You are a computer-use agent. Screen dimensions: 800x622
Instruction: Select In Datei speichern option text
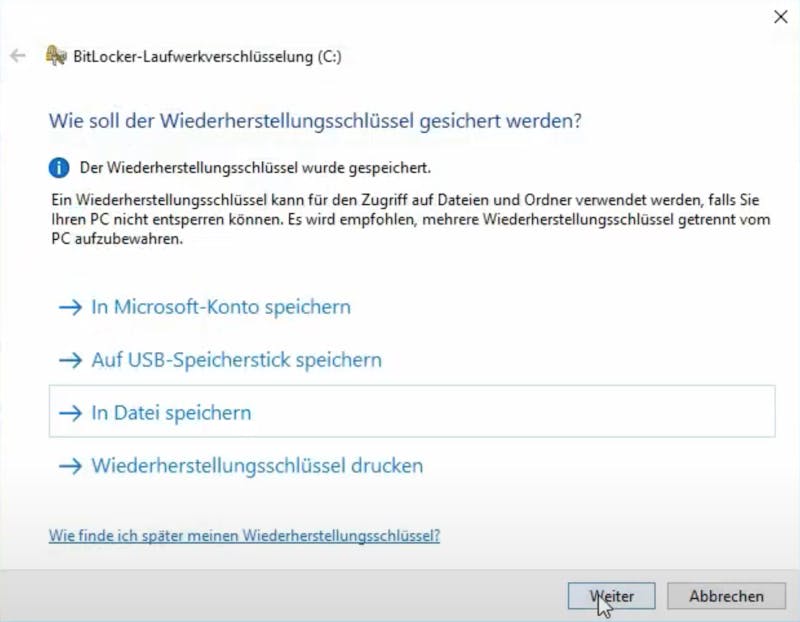point(171,413)
